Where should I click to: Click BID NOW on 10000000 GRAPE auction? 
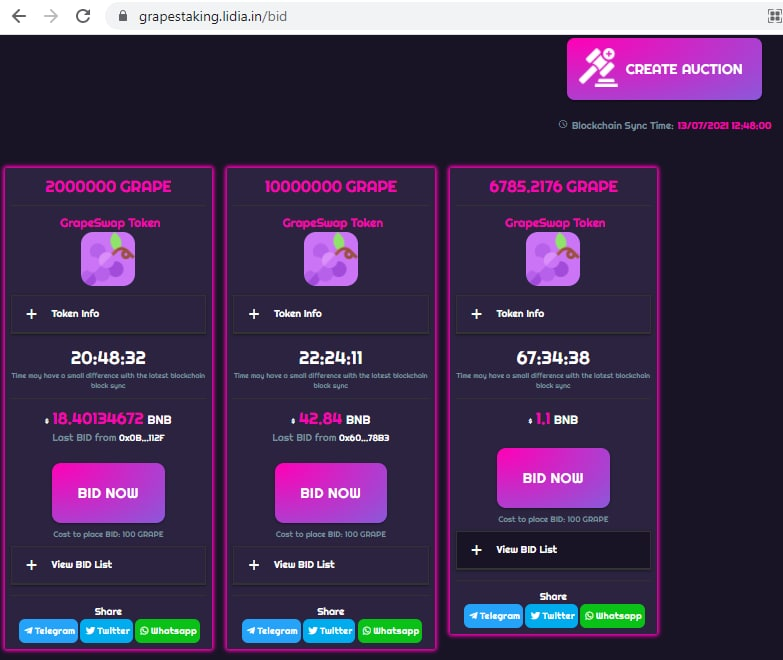click(331, 493)
